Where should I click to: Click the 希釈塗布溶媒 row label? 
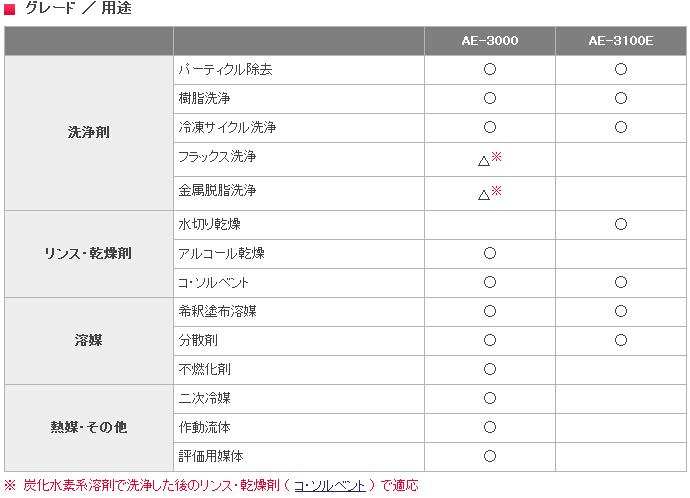pyautogui.click(x=217, y=311)
